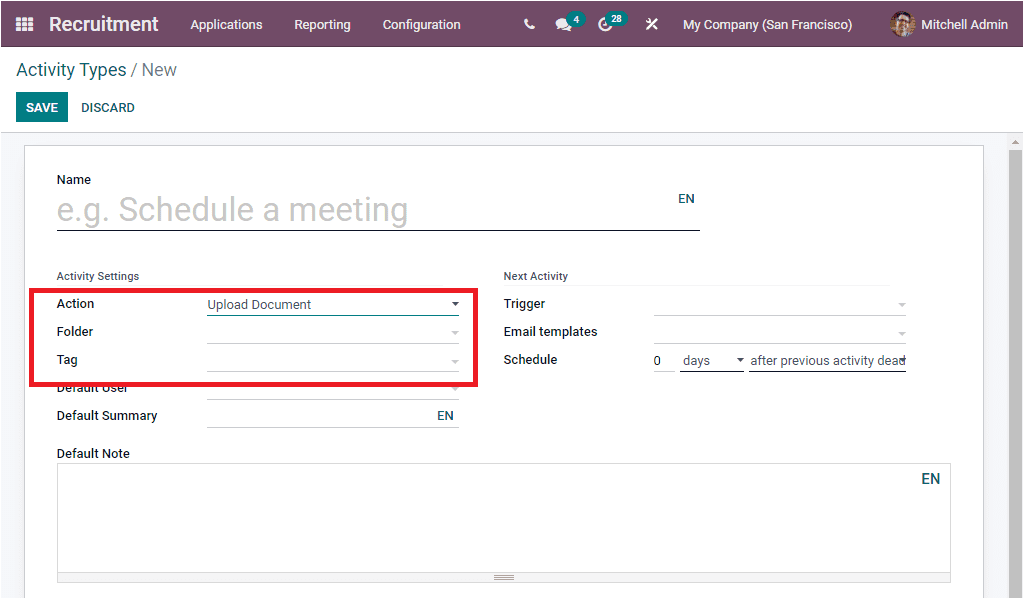Click the EN badge near Default Summary
The image size is (1024, 599).
point(445,414)
